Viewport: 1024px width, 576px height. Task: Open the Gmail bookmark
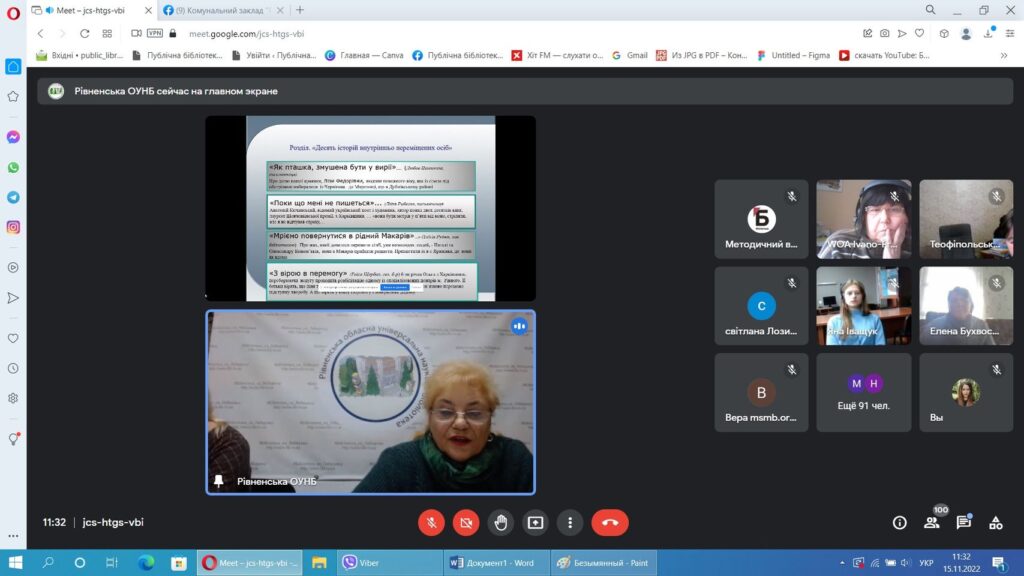[630, 55]
